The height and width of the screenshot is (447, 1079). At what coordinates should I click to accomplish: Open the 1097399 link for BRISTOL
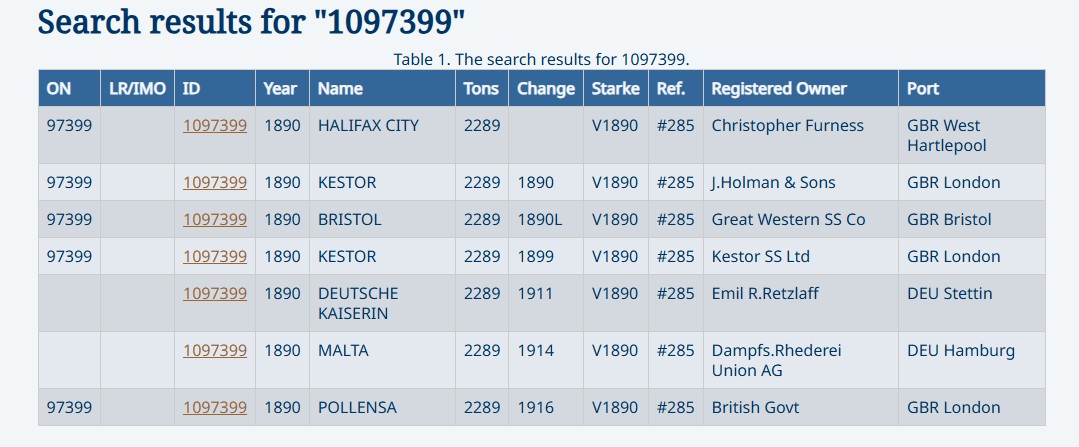point(214,220)
